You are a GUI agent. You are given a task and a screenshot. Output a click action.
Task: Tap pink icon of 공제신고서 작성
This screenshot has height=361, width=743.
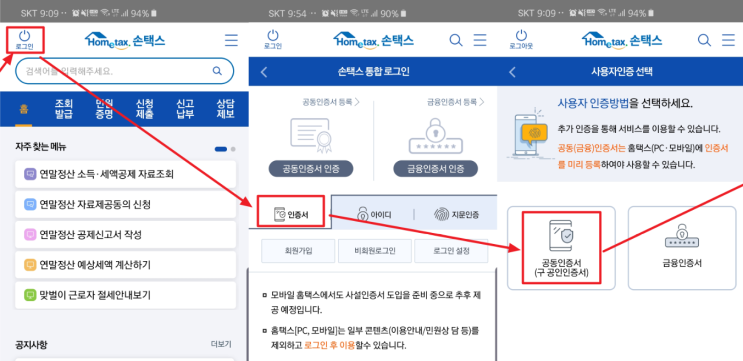point(30,235)
